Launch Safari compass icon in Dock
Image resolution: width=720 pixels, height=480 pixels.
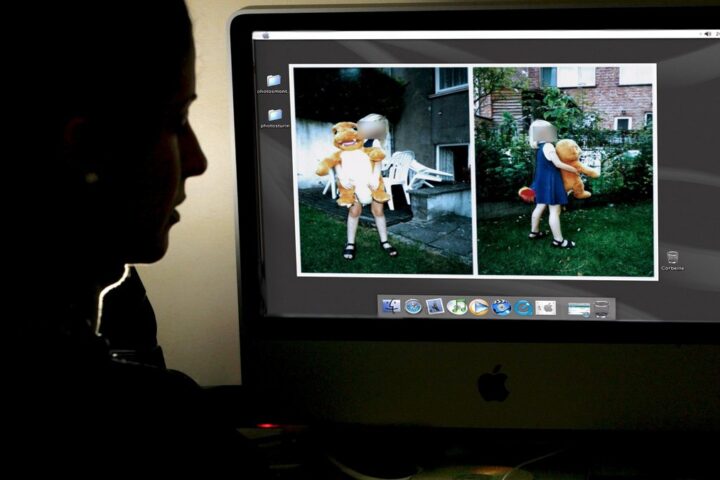(x=413, y=306)
